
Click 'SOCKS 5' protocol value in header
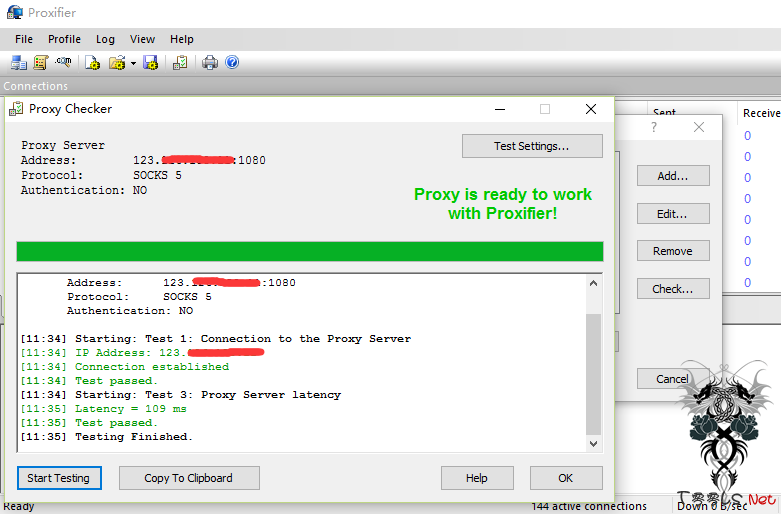pyautogui.click(x=157, y=175)
